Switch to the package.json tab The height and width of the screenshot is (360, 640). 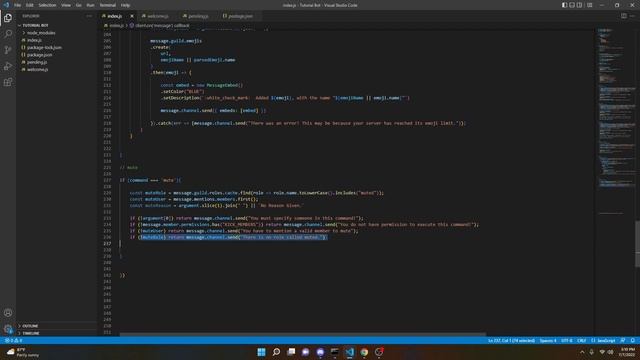[240, 16]
